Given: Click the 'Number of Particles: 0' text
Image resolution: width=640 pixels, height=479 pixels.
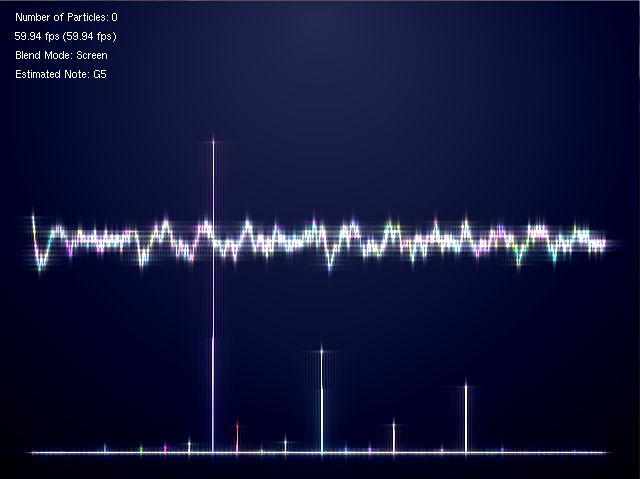Looking at the screenshot, I should click(66, 17).
